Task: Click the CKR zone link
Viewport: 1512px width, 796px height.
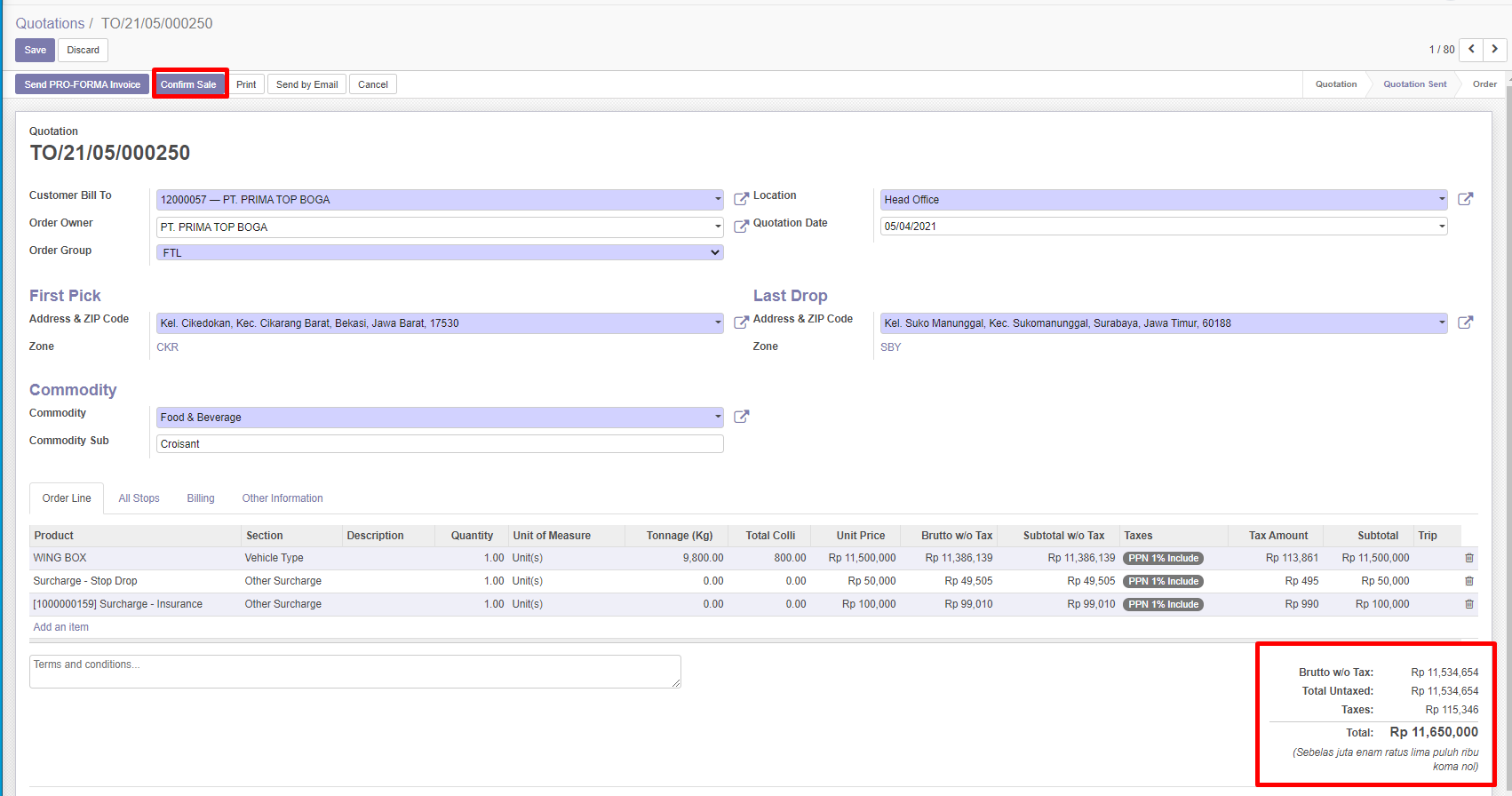Action: tap(167, 347)
